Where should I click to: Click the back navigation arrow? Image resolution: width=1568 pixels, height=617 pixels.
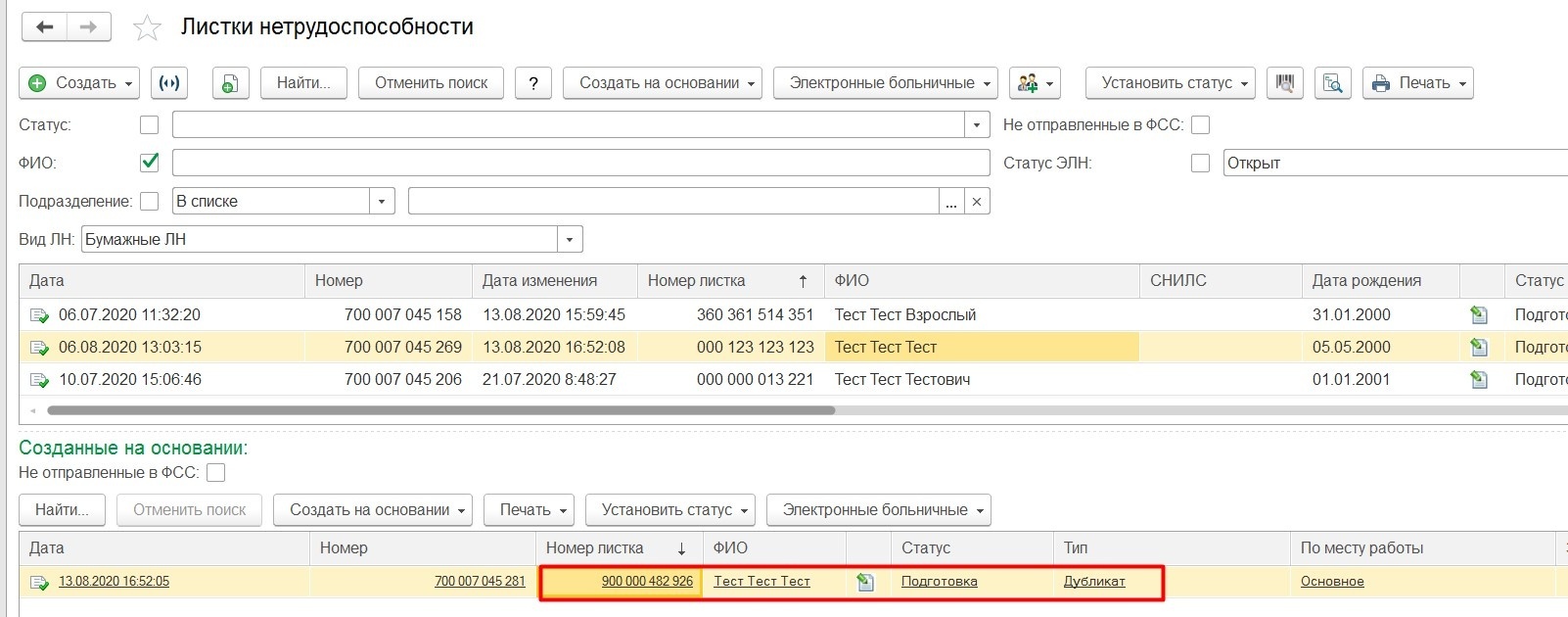[44, 27]
